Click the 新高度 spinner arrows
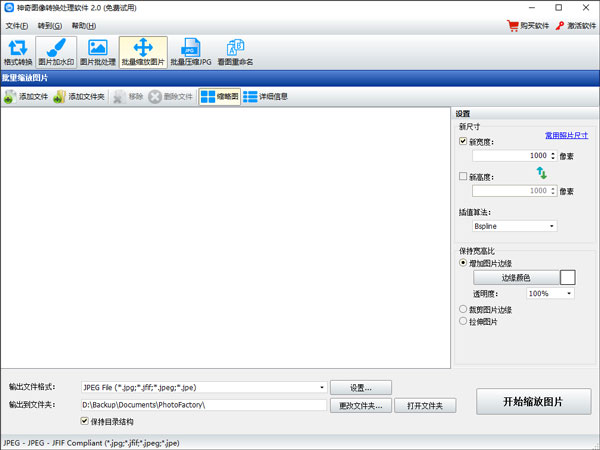This screenshot has height=450, width=600. [x=553, y=191]
